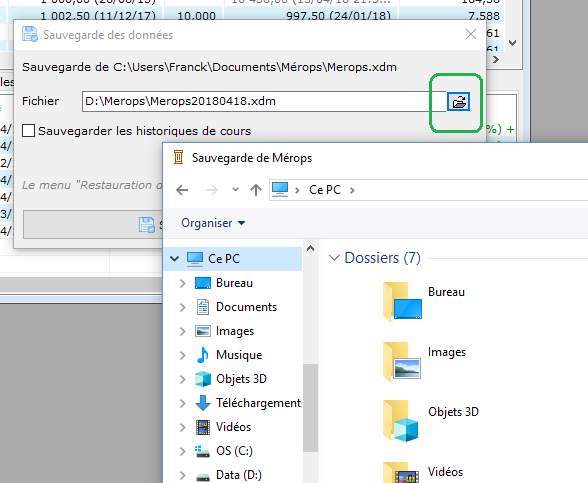
Task: Select Musique in the navigation tree
Action: click(239, 355)
